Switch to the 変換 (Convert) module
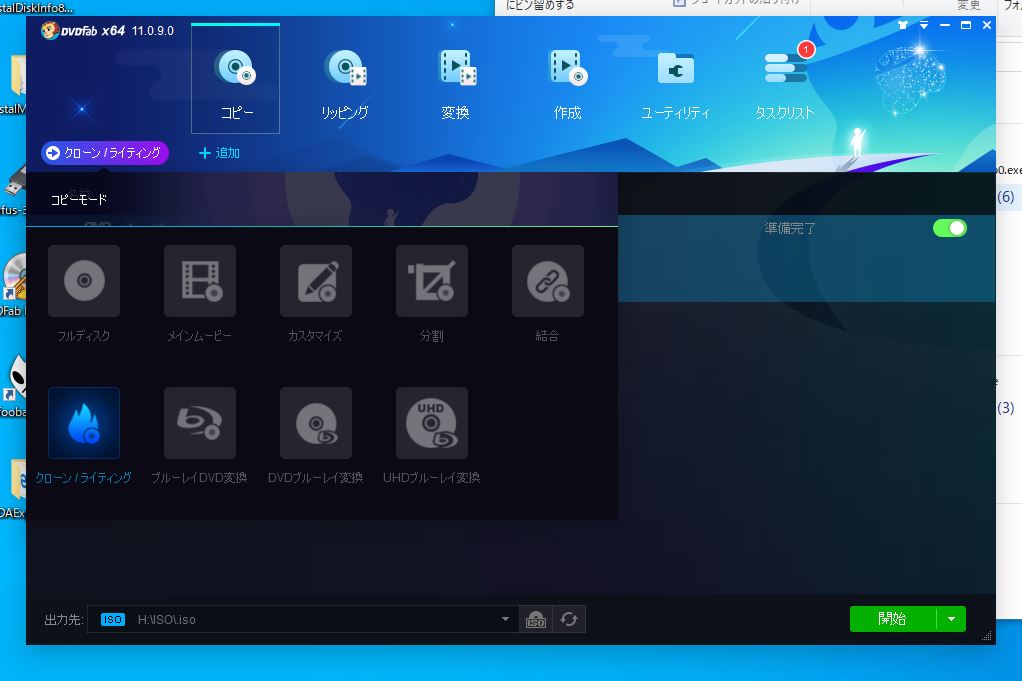The image size is (1022, 681). 456,84
